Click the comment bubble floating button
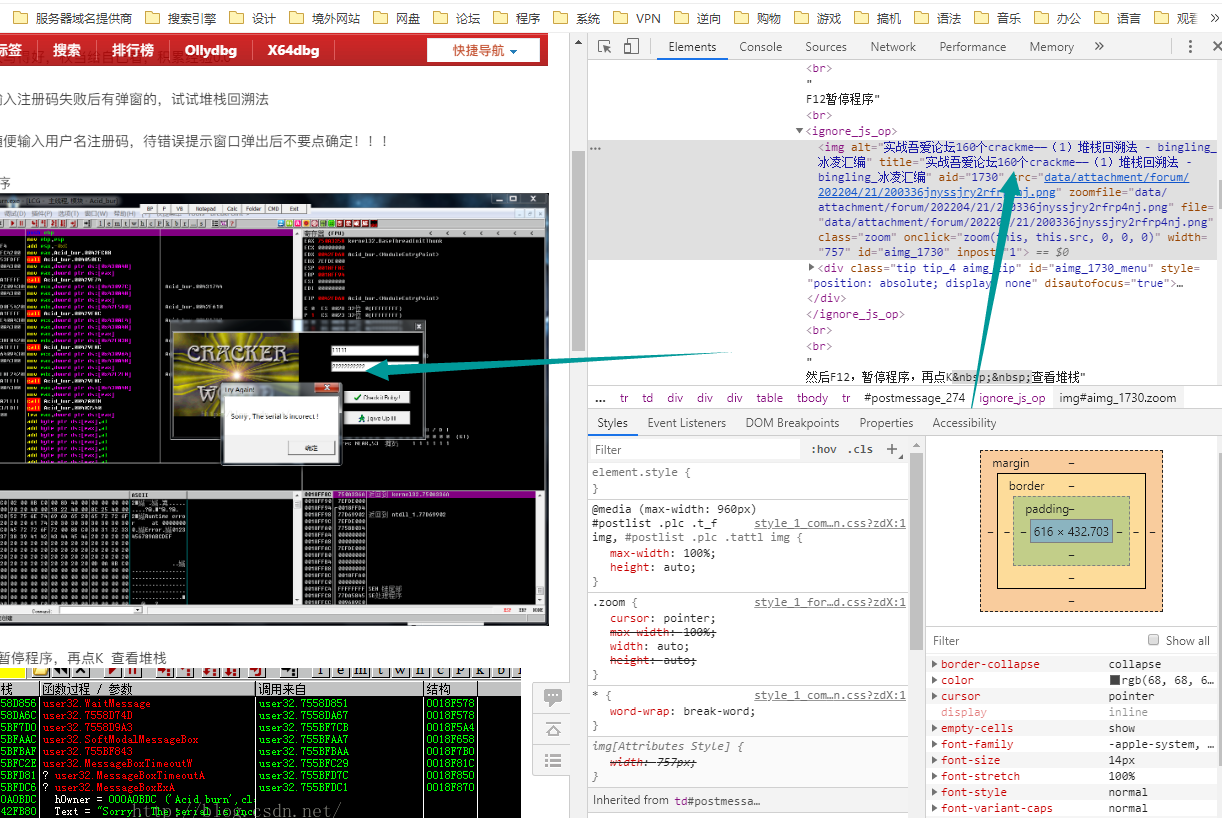The width and height of the screenshot is (1222, 818). pyautogui.click(x=553, y=698)
